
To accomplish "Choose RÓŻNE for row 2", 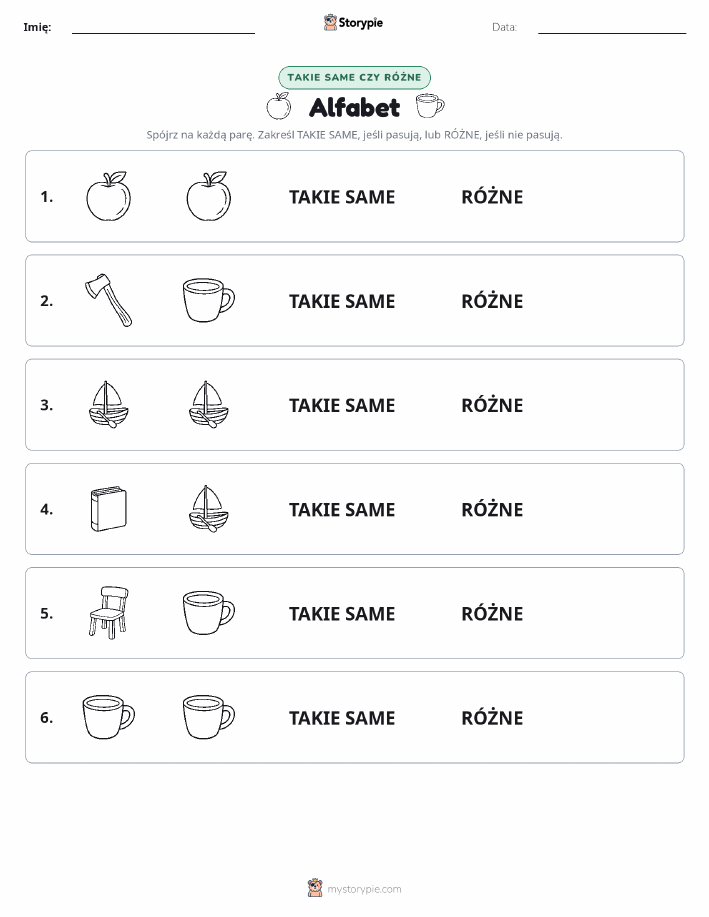I will 492,301.
